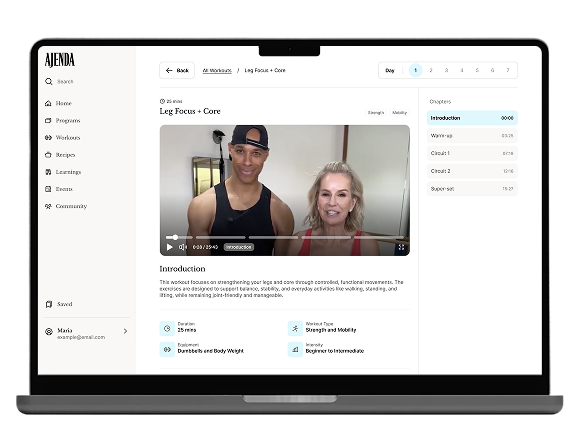Click the Community people icon
The height and width of the screenshot is (445, 580).
[x=48, y=206]
